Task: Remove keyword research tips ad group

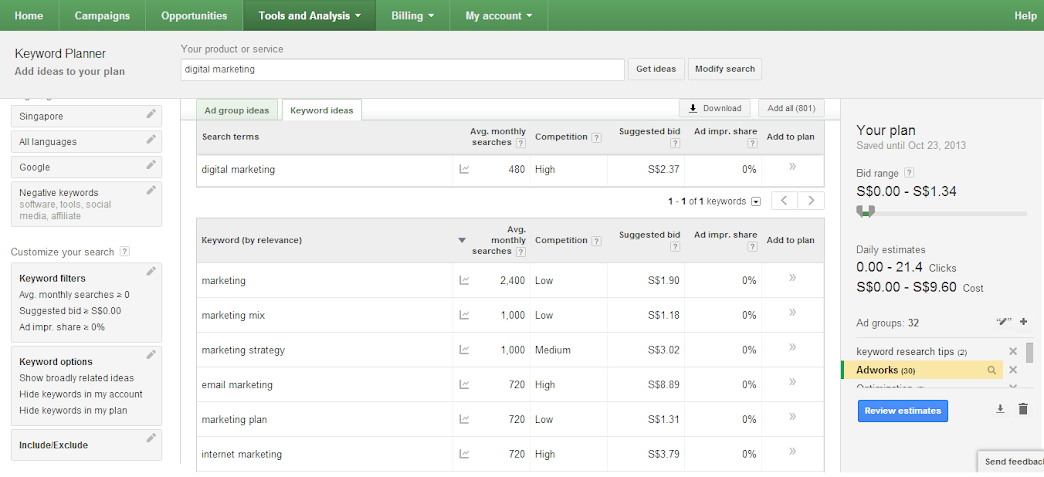Action: [x=1013, y=351]
